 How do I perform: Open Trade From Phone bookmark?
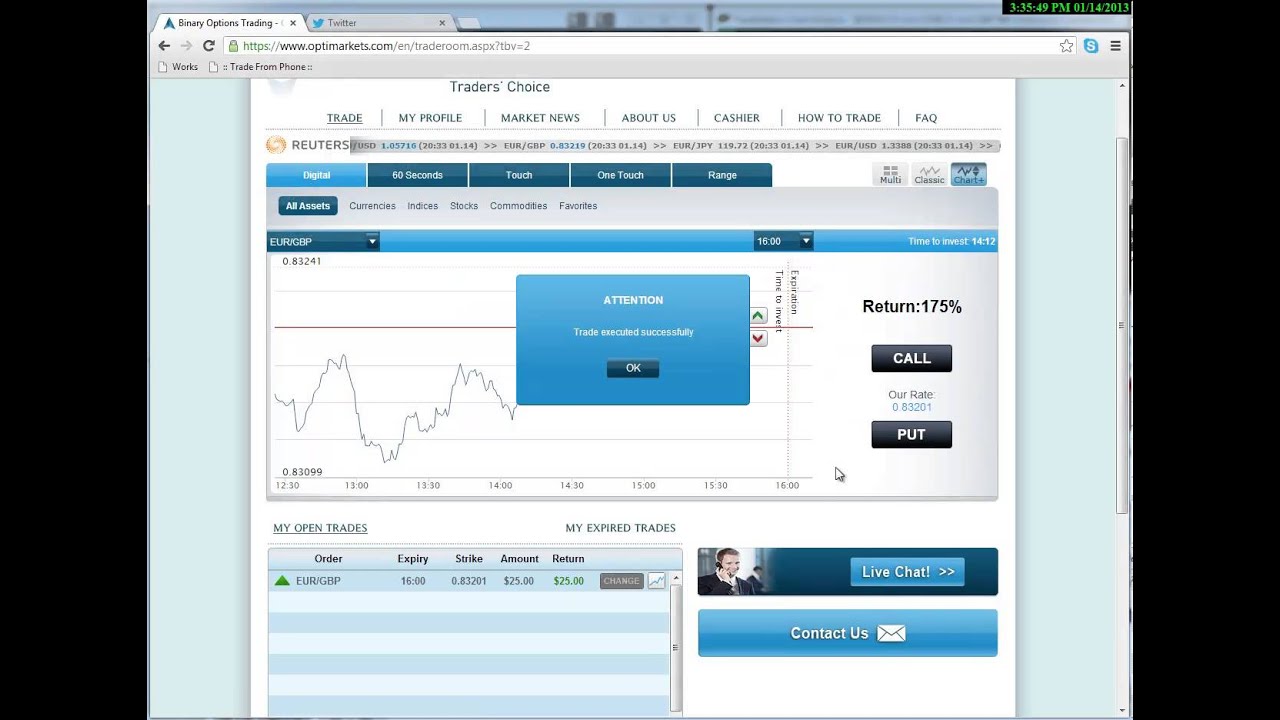(x=260, y=67)
